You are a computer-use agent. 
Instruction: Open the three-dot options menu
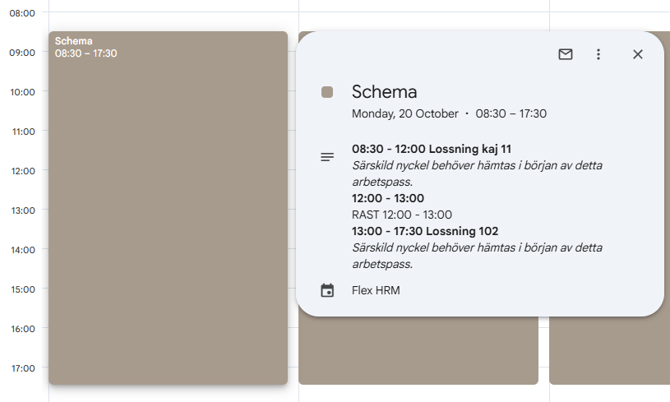[598, 54]
